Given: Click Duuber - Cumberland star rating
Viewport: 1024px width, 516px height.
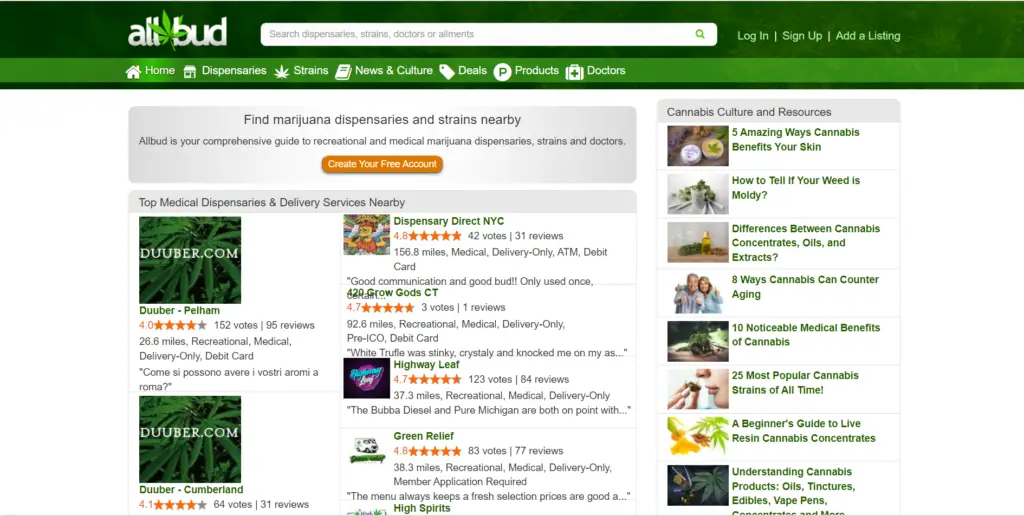Looking at the screenshot, I should tap(180, 504).
